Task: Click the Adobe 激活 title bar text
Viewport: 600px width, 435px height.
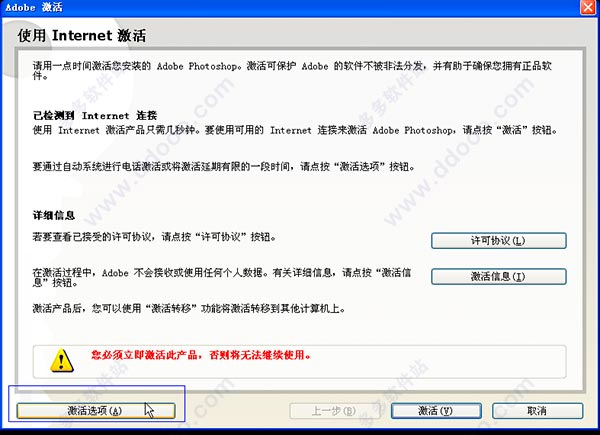Action: click(34, 7)
